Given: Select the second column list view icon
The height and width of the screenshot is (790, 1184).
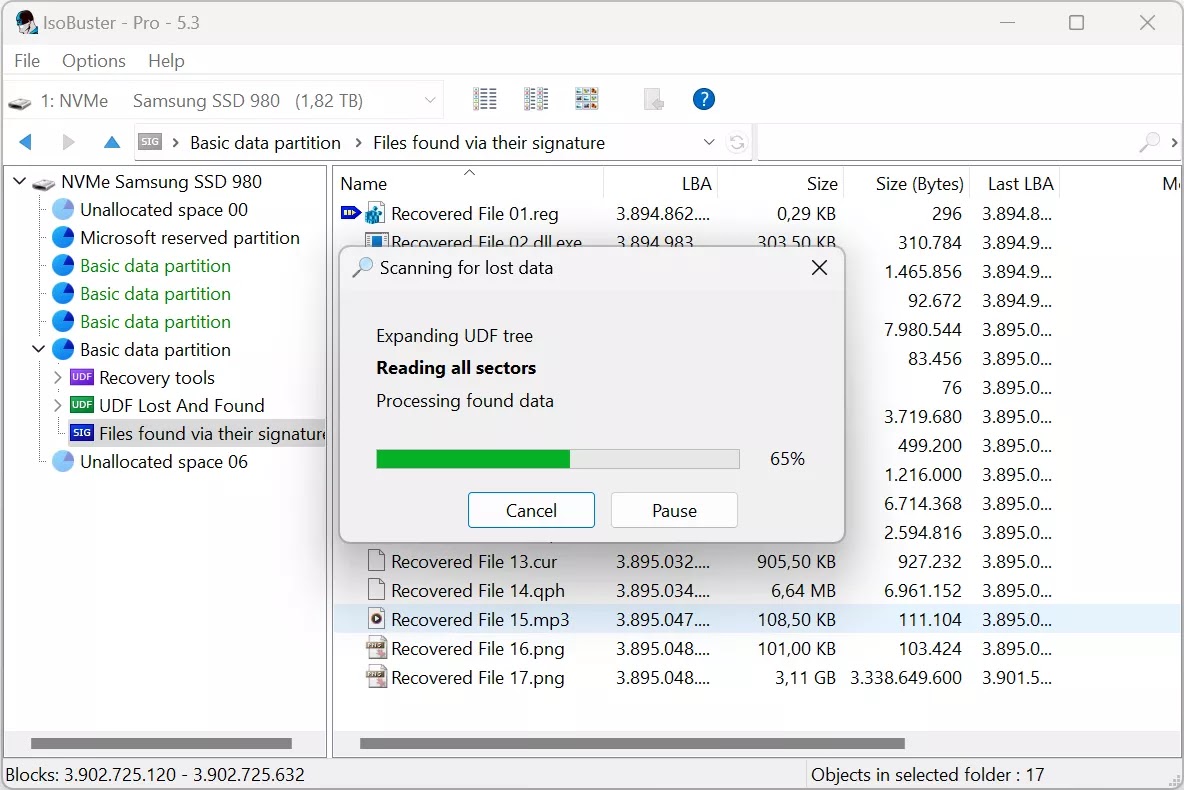Looking at the screenshot, I should [x=535, y=98].
